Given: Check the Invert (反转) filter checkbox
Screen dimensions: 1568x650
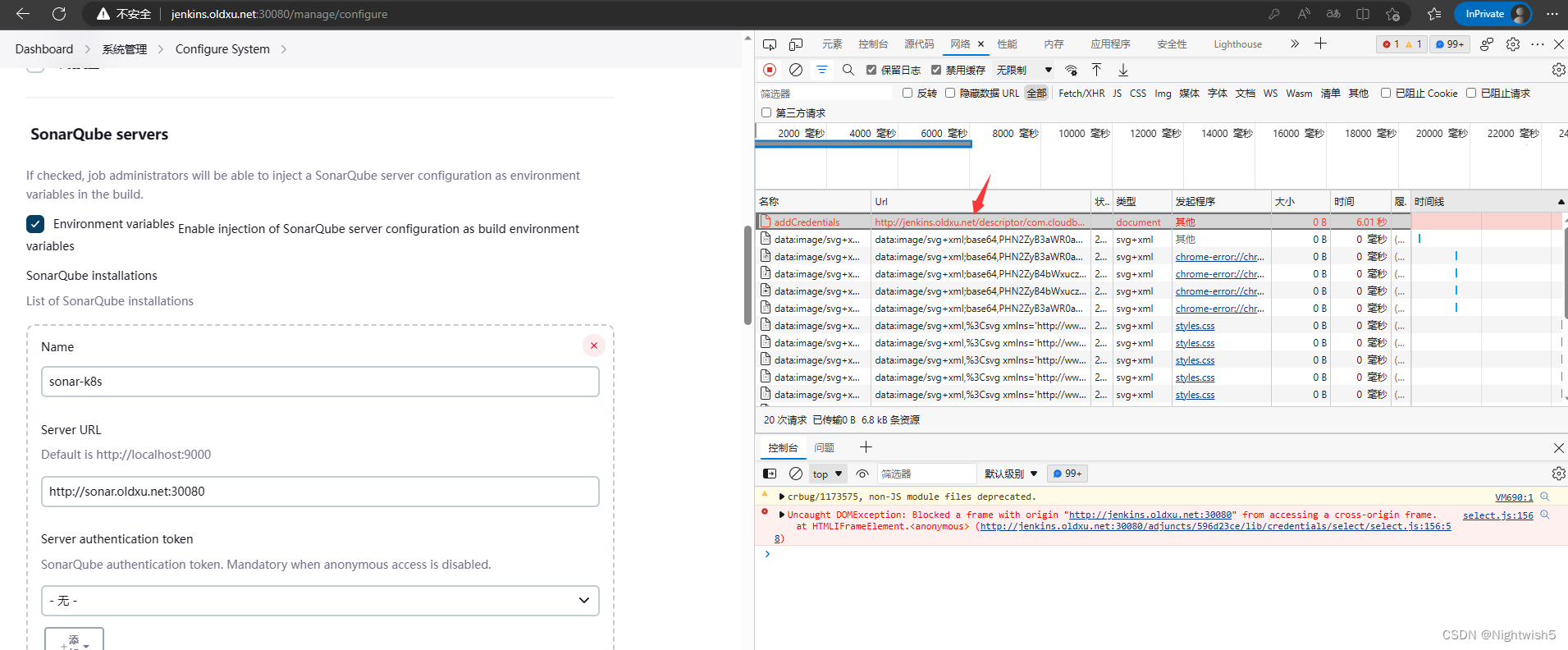Looking at the screenshot, I should click(x=907, y=93).
